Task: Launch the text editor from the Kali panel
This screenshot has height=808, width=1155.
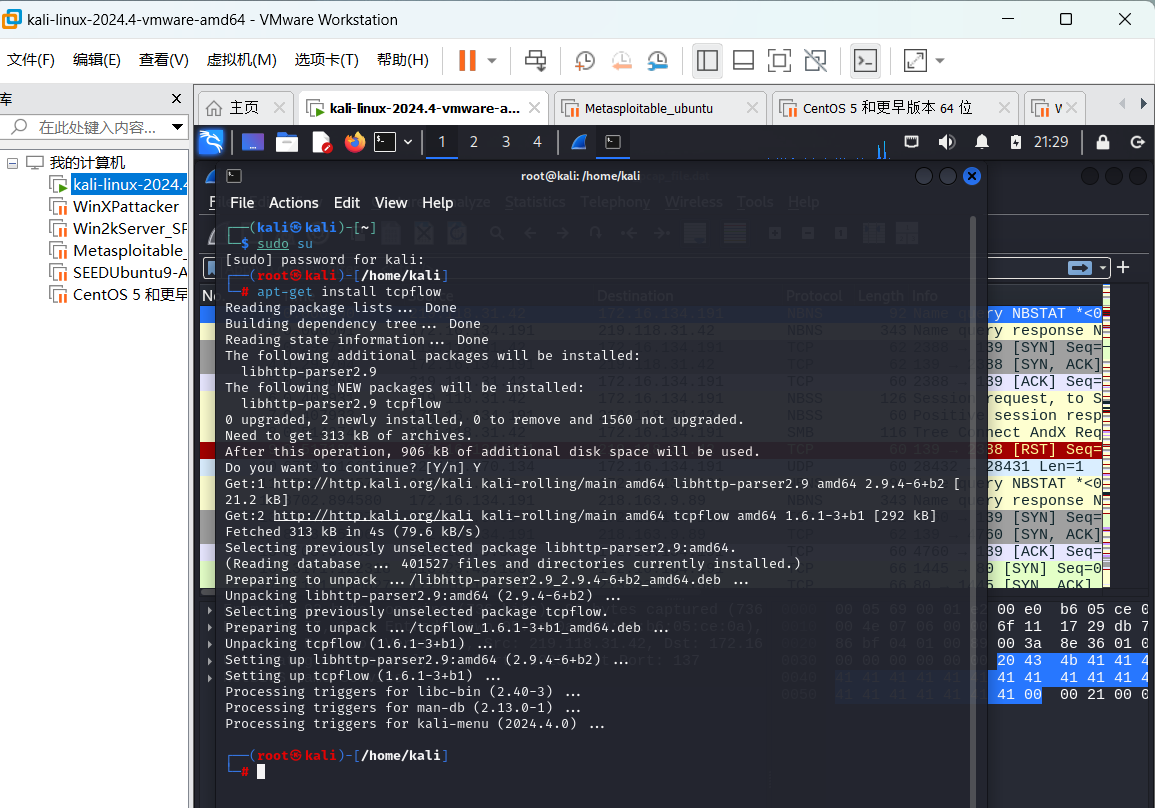Action: click(x=321, y=142)
